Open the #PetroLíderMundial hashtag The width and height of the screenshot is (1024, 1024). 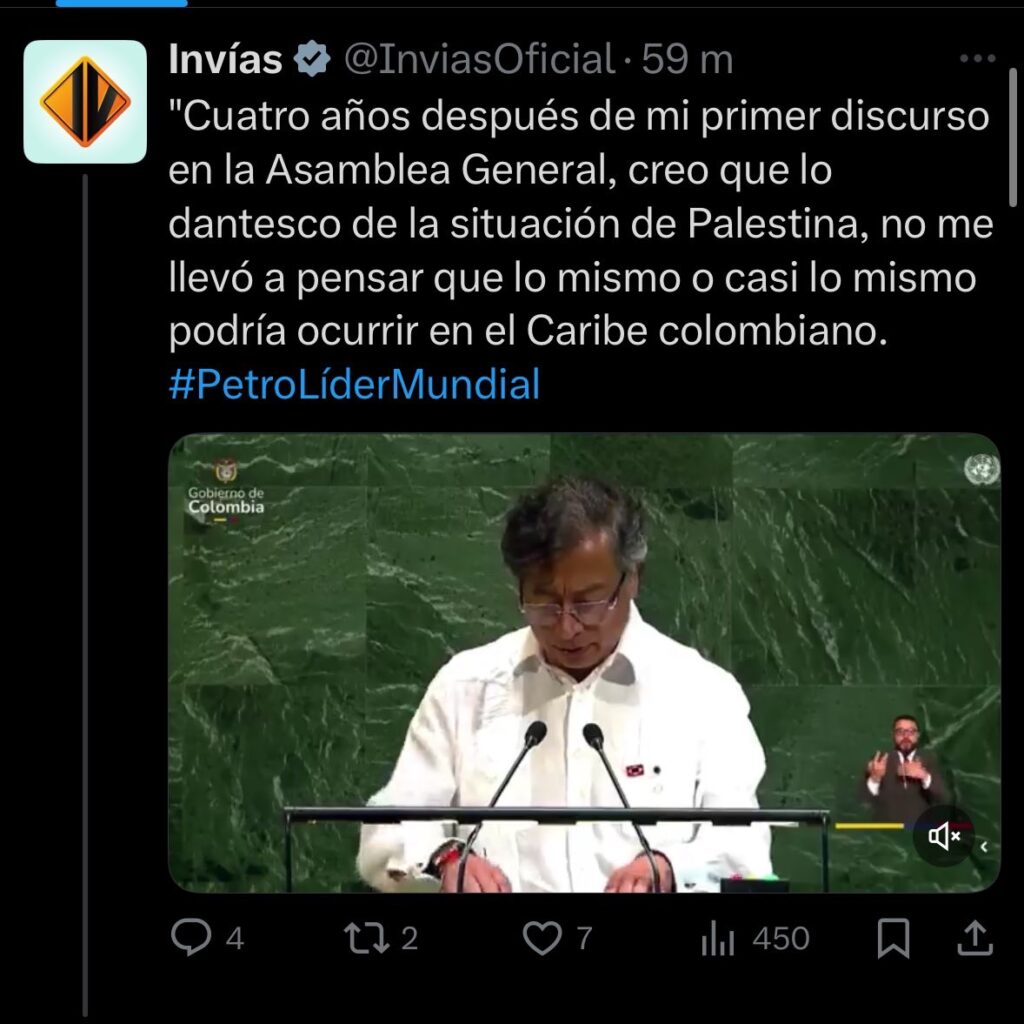click(x=354, y=384)
